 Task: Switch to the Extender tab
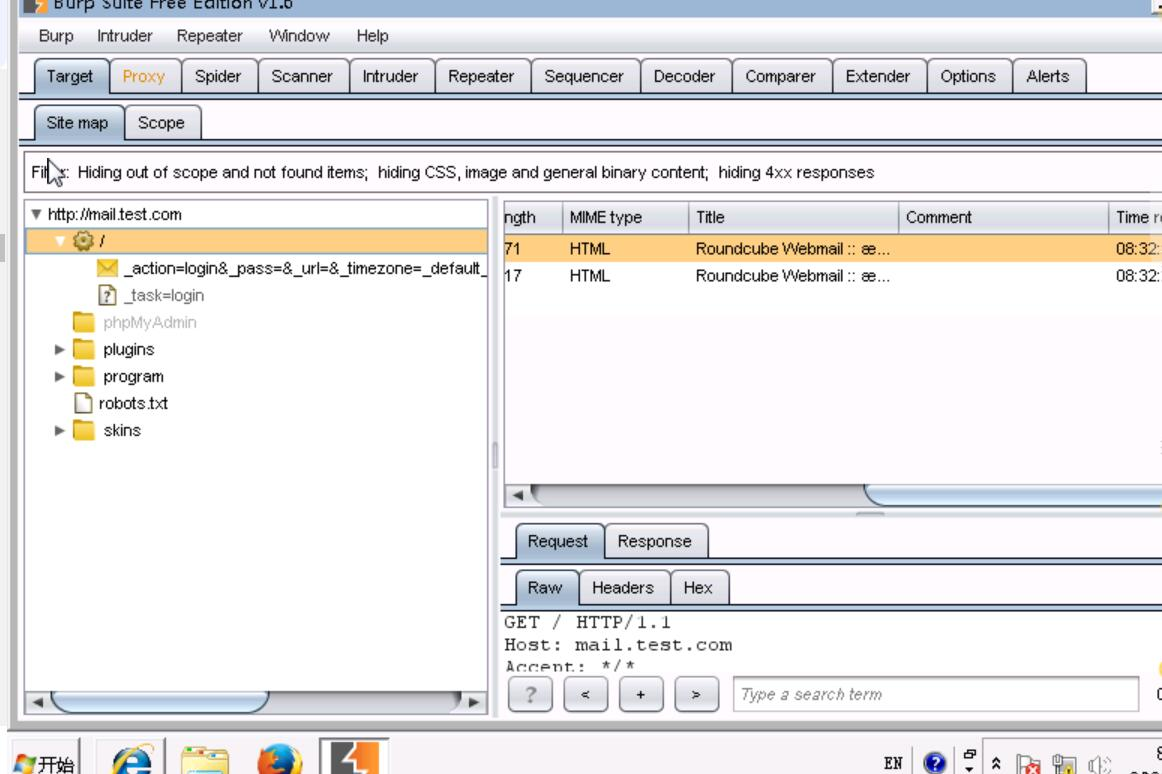[x=878, y=76]
